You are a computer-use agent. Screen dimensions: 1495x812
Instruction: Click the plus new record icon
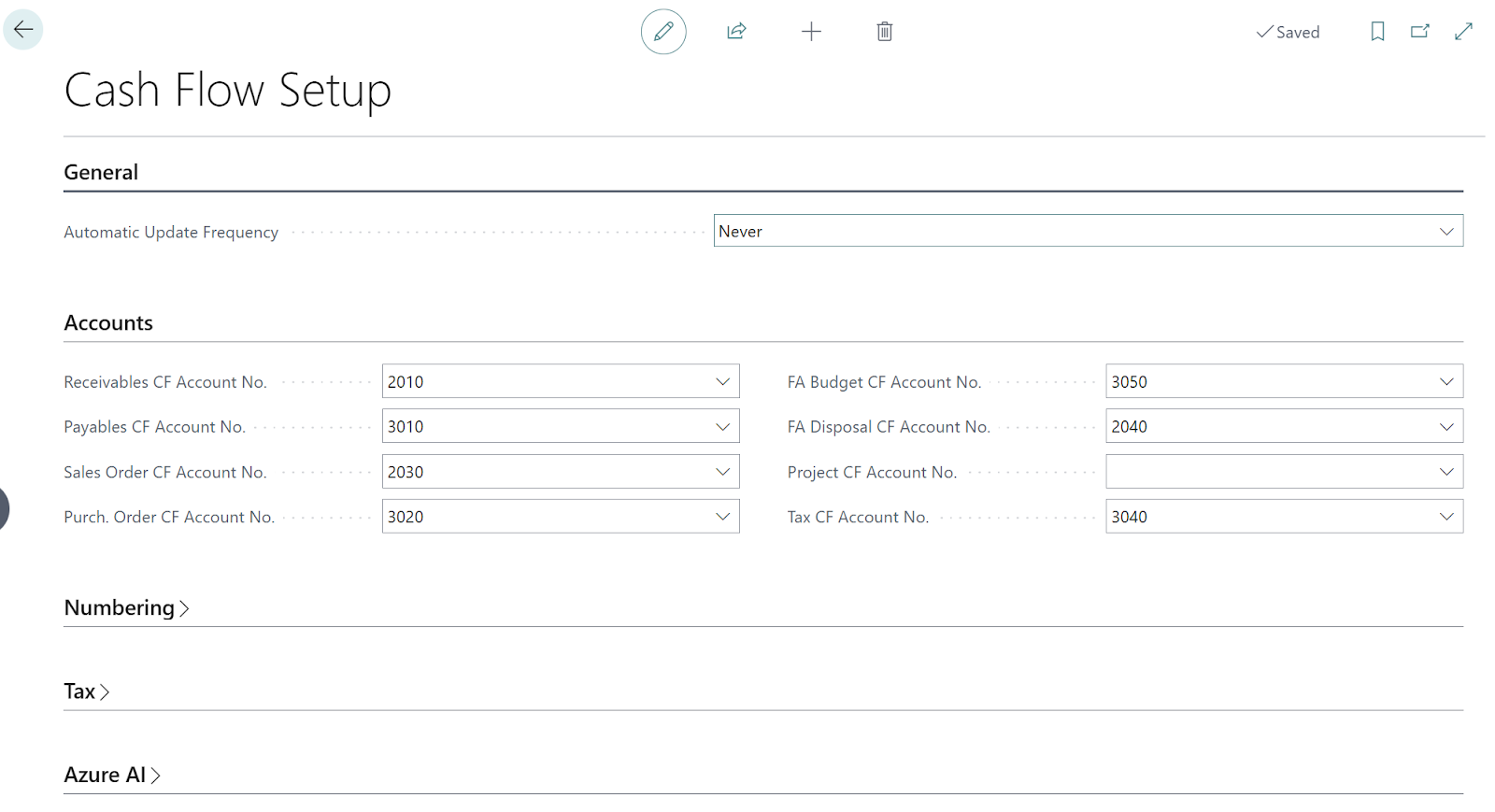click(x=811, y=32)
